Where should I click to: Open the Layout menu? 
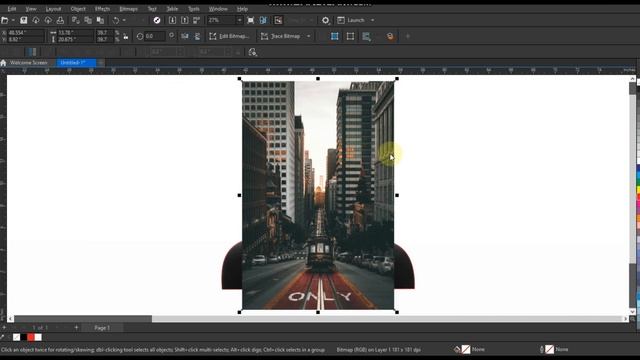[53, 9]
